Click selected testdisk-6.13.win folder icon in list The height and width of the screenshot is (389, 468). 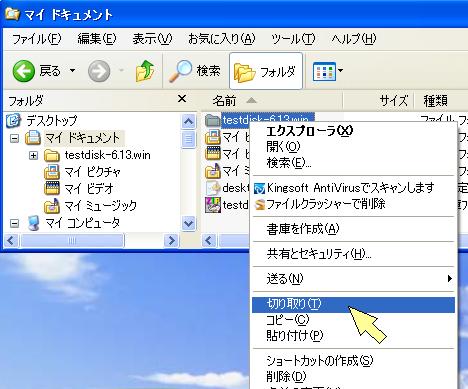(x=212, y=120)
